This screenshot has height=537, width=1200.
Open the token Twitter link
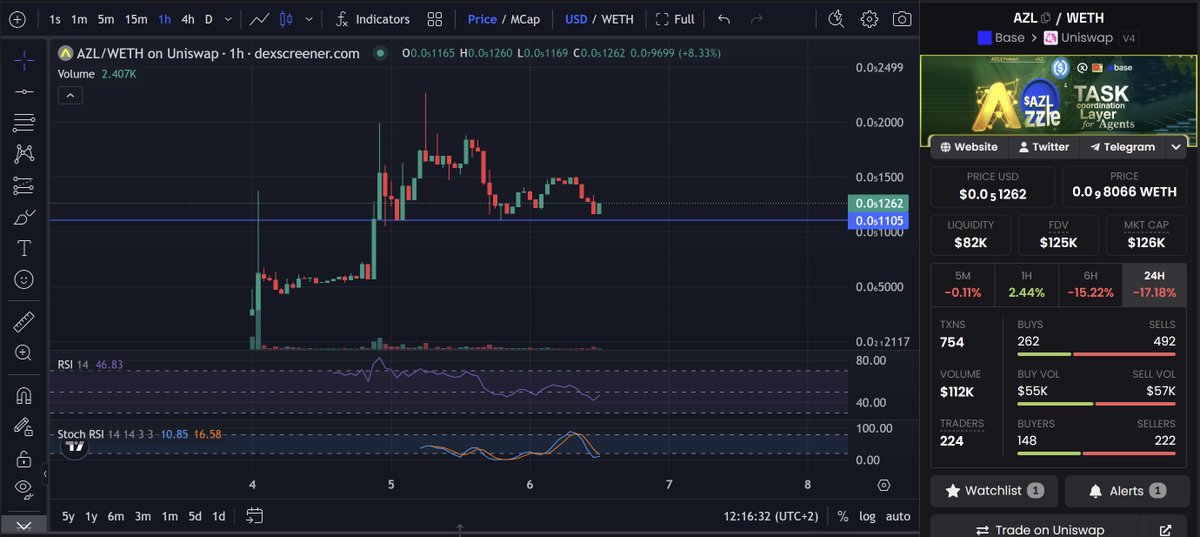coord(1043,147)
